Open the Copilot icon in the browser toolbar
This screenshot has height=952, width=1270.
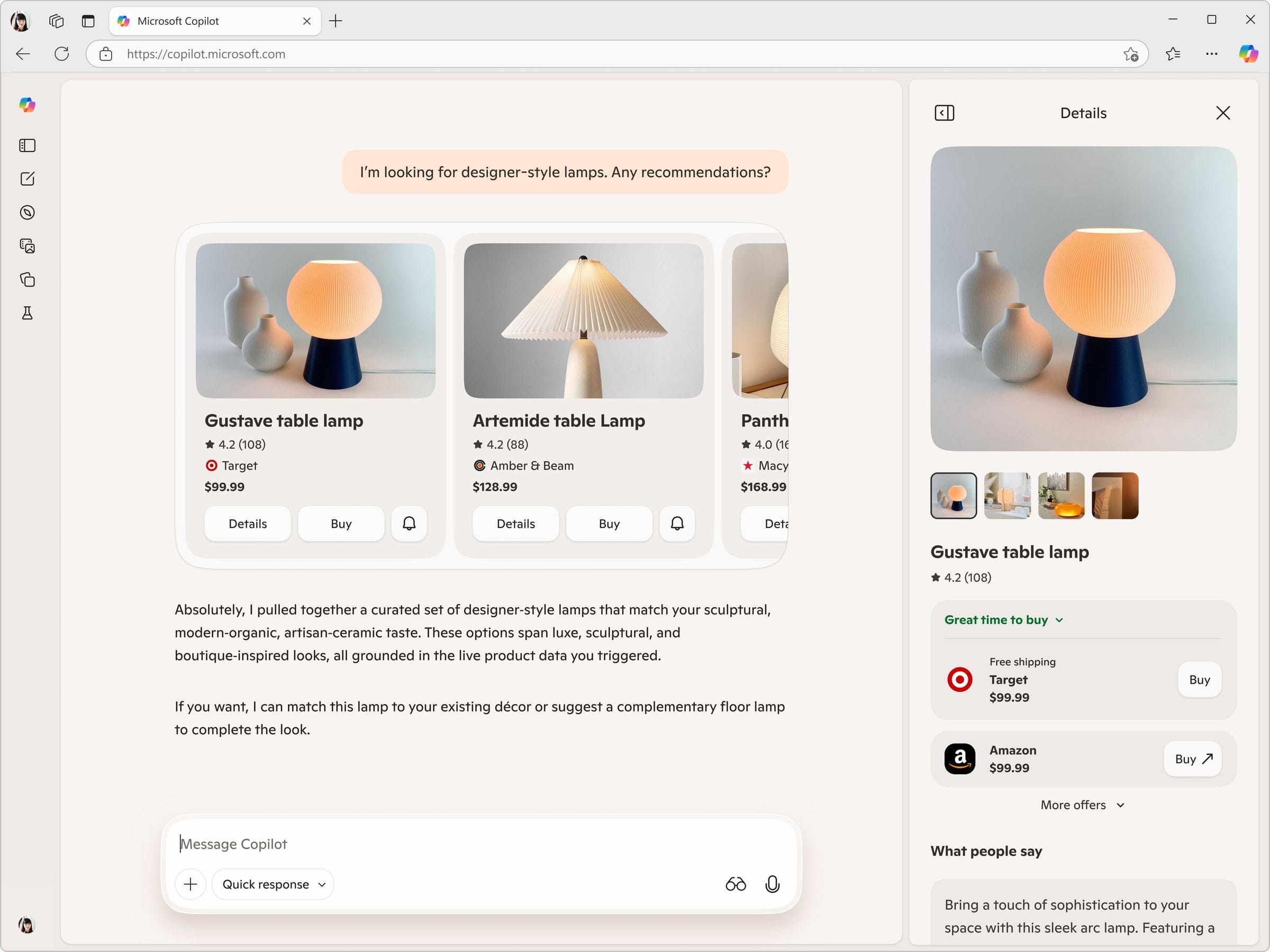pyautogui.click(x=1248, y=54)
